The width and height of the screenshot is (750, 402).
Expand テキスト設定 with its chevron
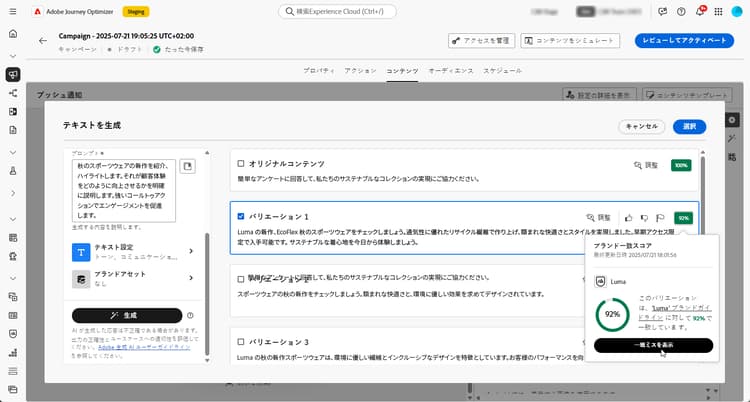tap(191, 251)
